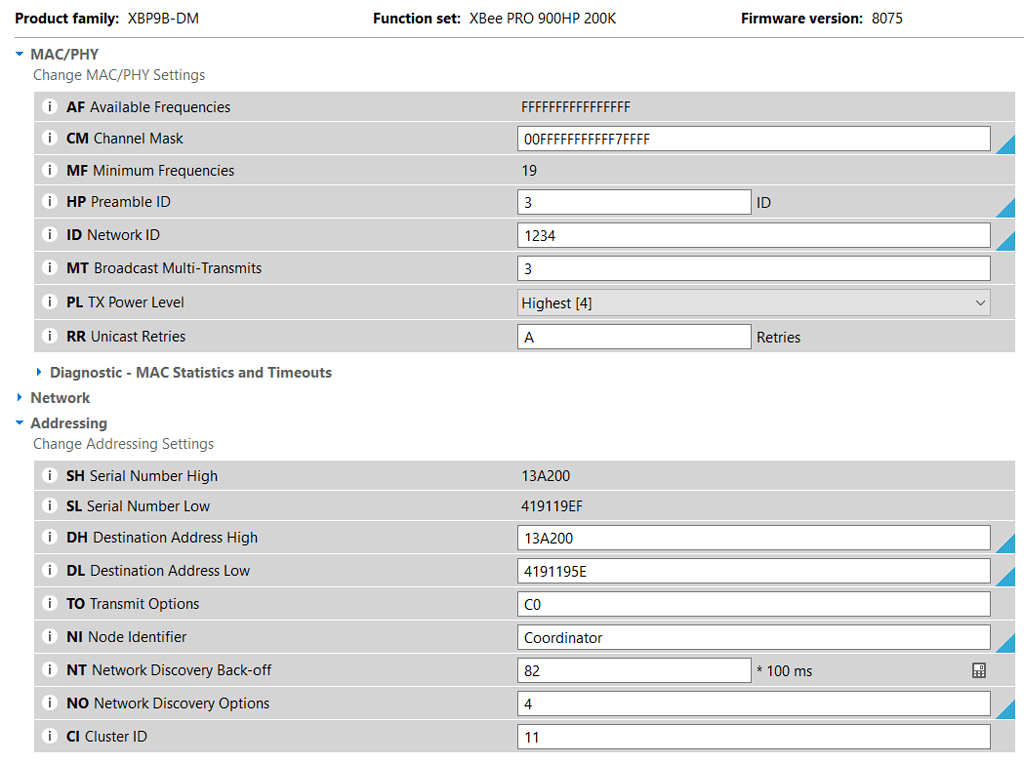Click the info icon beside RR Unicast Retries

click(49, 336)
